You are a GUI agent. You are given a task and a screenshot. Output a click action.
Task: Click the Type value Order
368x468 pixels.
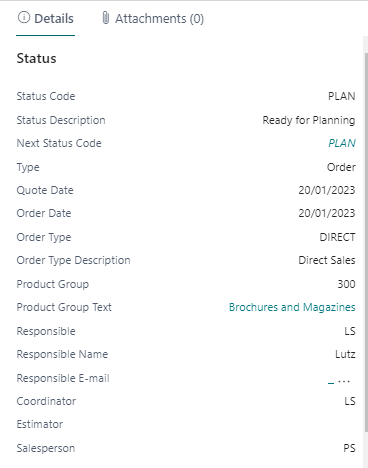point(341,167)
